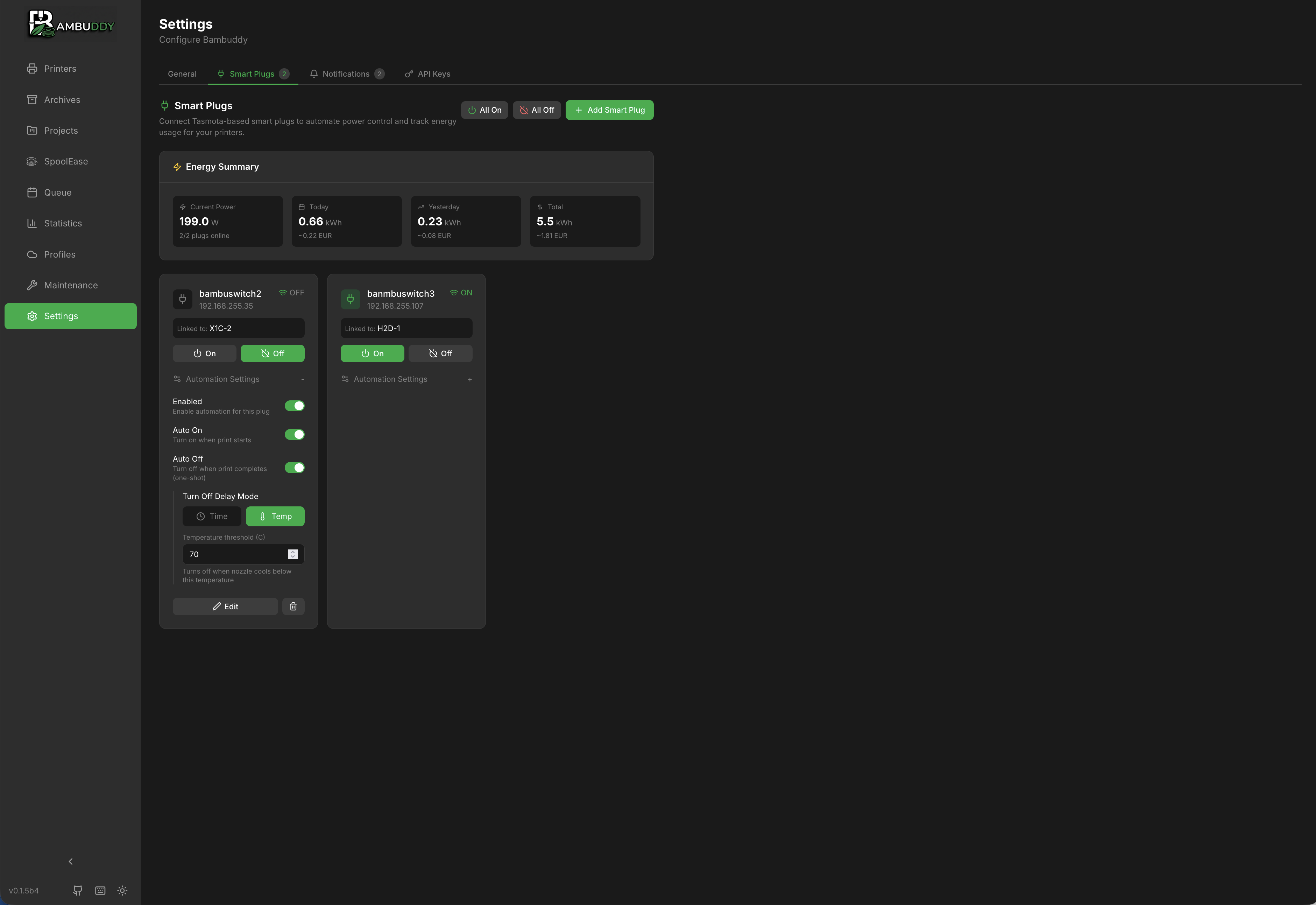The width and height of the screenshot is (1316, 905).
Task: Select the Time delay mode
Action: 212,516
